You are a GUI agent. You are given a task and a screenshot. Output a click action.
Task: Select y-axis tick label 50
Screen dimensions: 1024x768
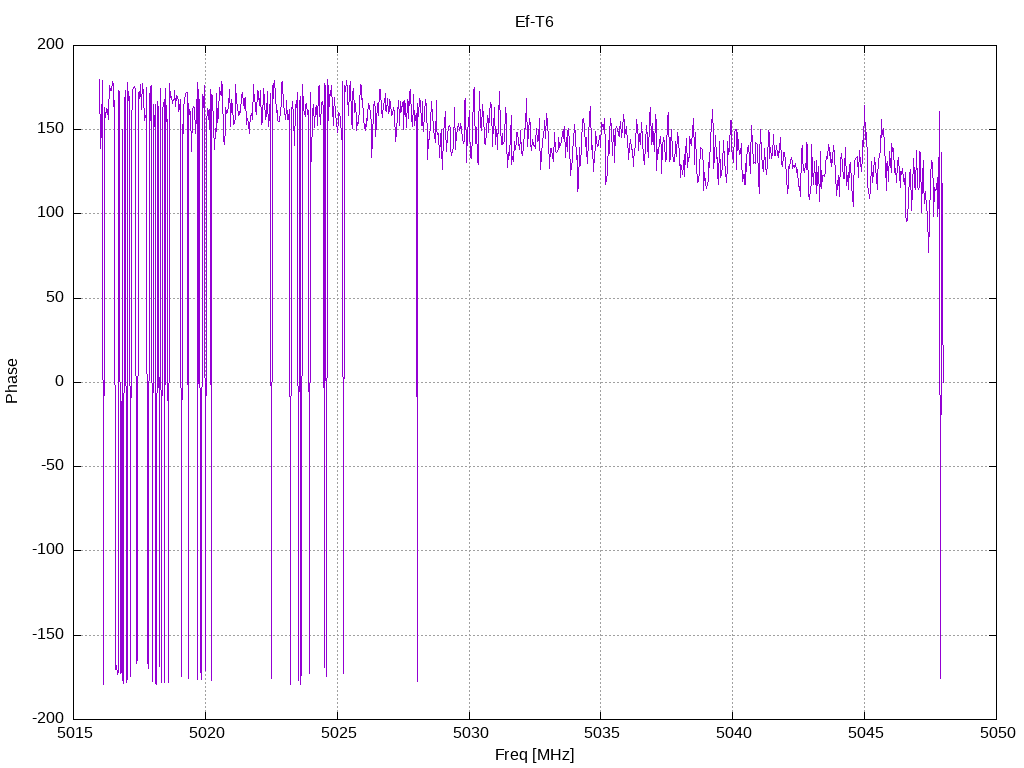pyautogui.click(x=56, y=297)
